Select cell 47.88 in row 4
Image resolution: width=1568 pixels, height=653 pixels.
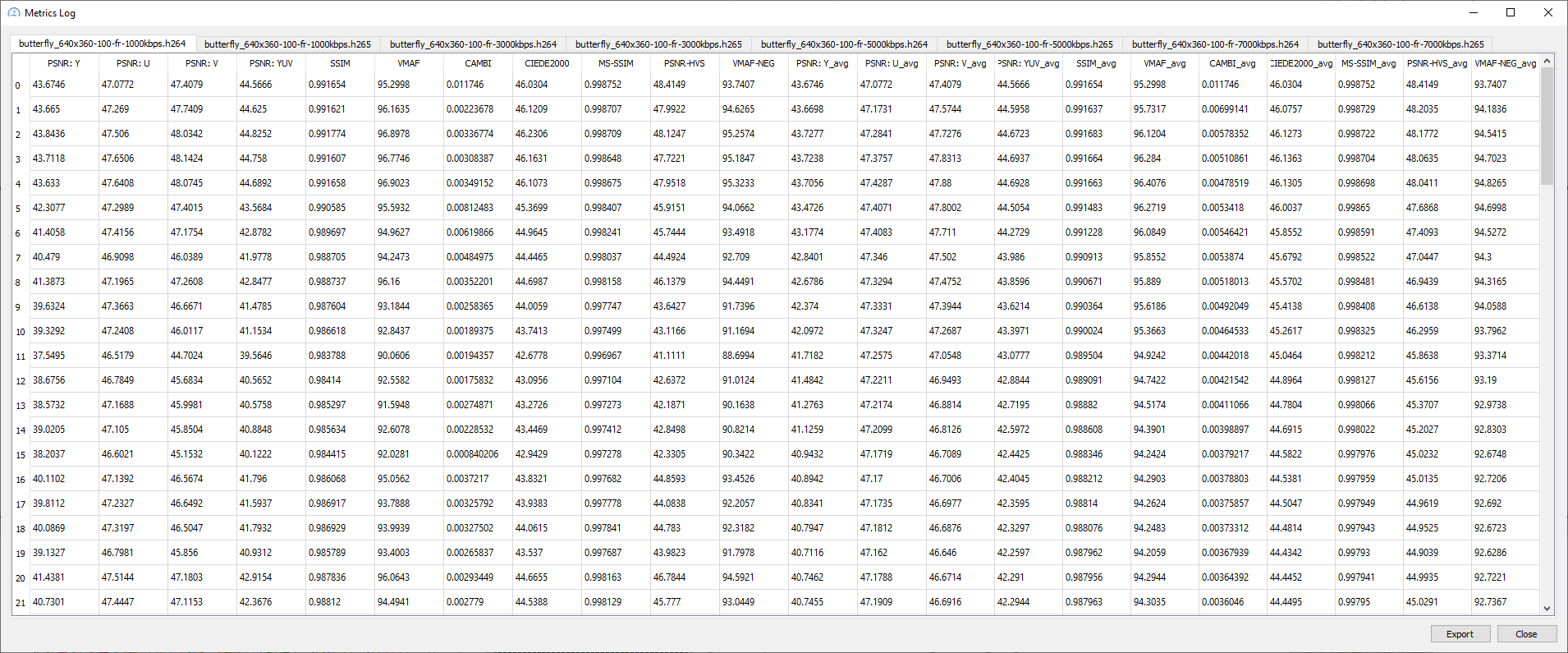point(960,183)
